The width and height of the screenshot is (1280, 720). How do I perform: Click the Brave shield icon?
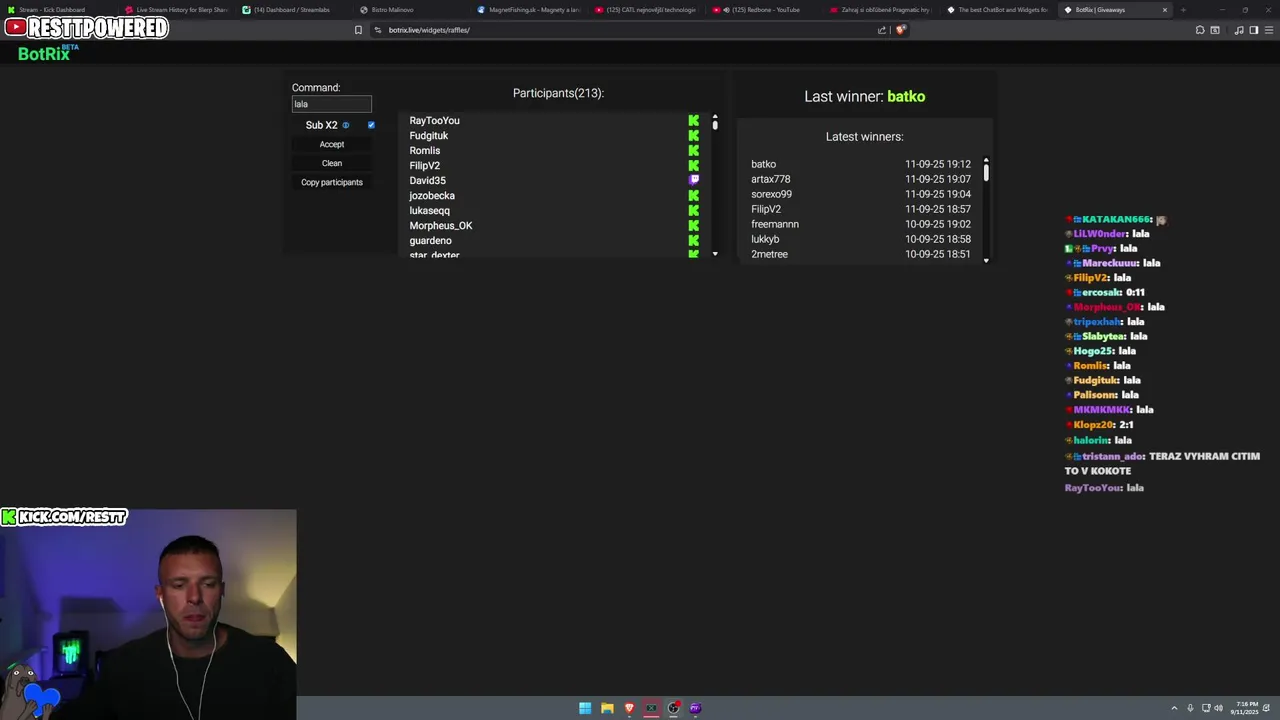pos(900,30)
